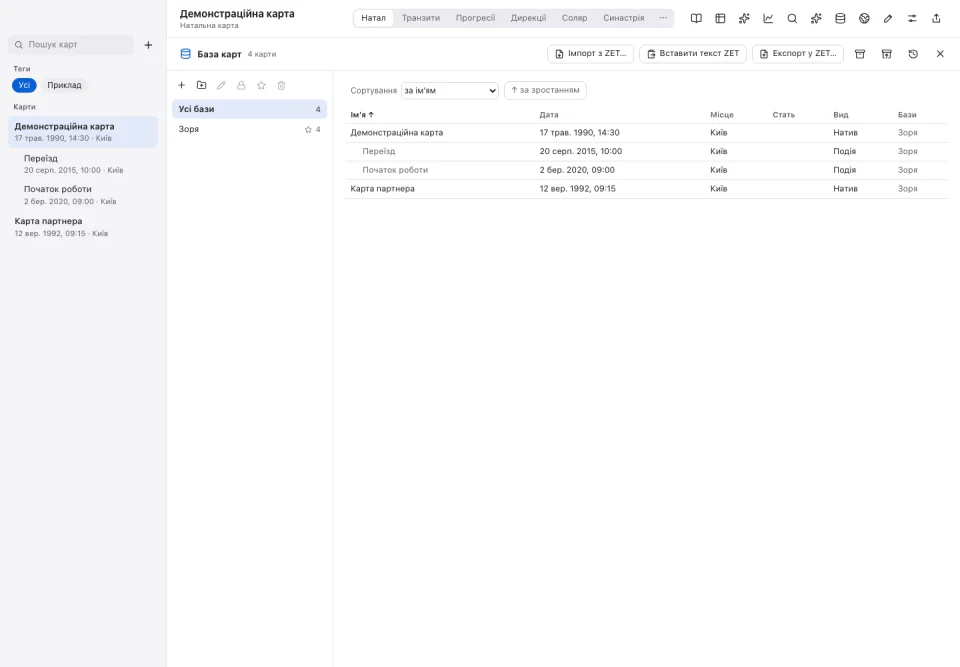Close the База карт panel
Image resolution: width=960 pixels, height=667 pixels.
pos(940,54)
